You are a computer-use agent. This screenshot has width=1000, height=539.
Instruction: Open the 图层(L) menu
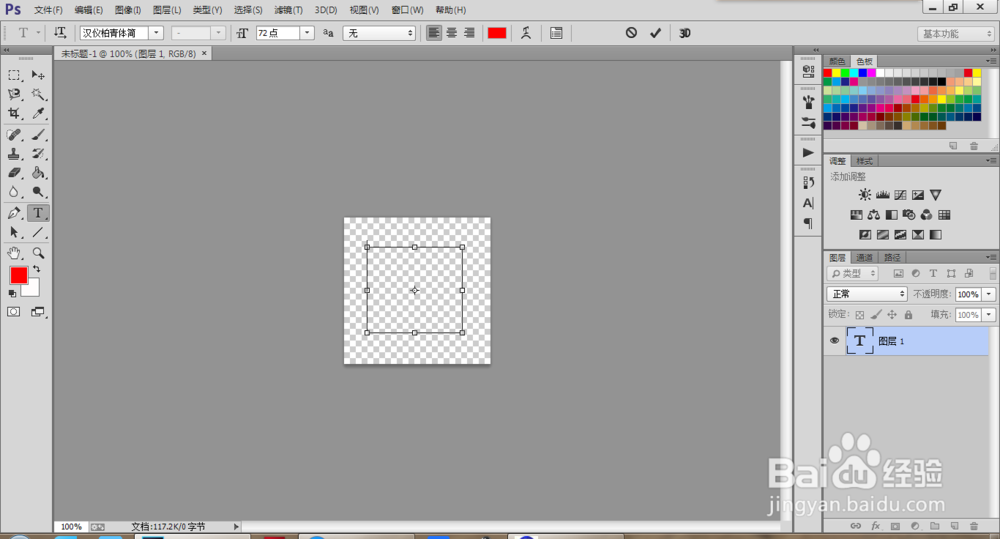coord(167,10)
